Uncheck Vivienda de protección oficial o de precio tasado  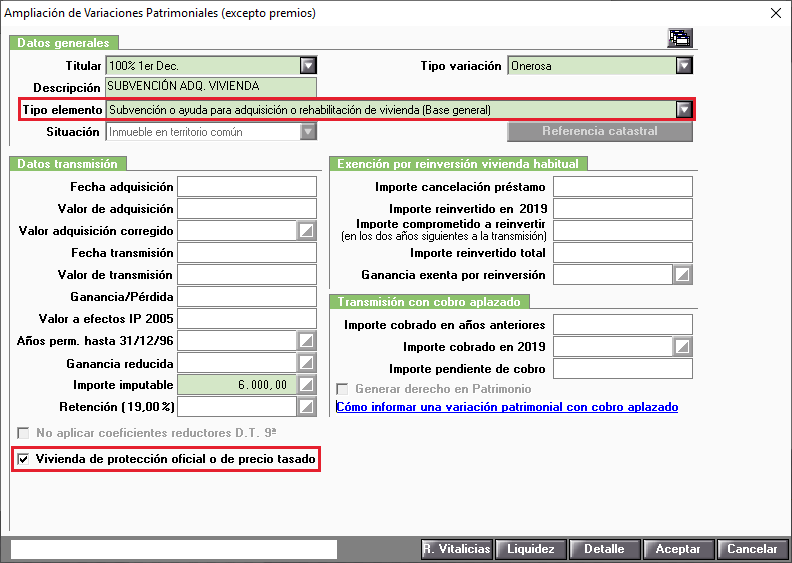click(x=23, y=459)
